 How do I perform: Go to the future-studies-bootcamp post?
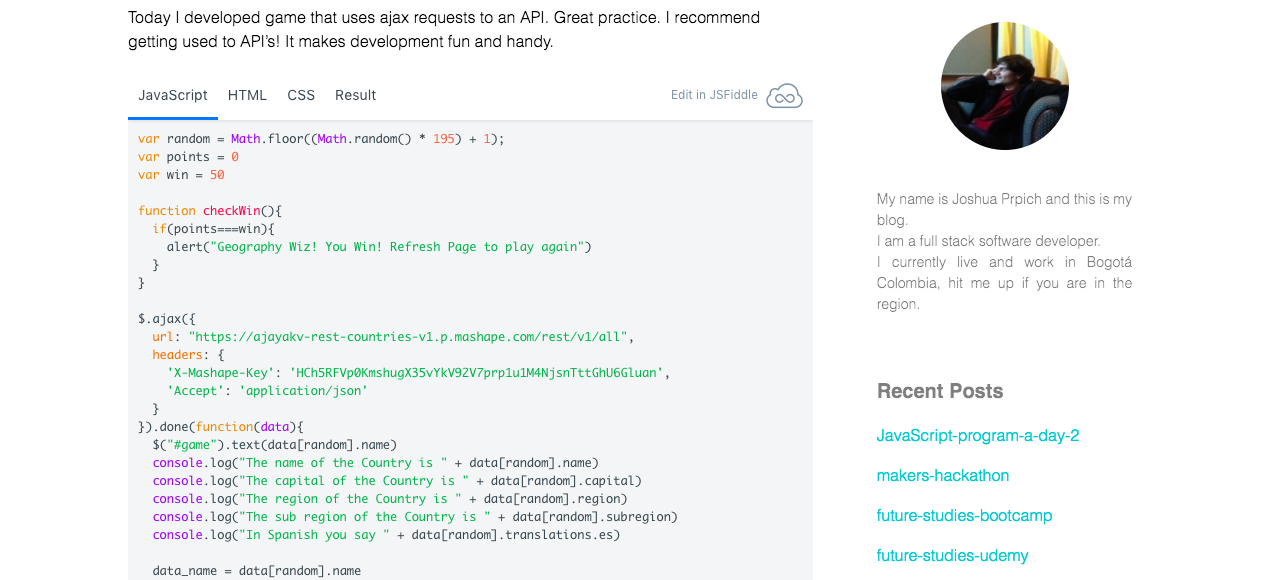click(x=964, y=516)
